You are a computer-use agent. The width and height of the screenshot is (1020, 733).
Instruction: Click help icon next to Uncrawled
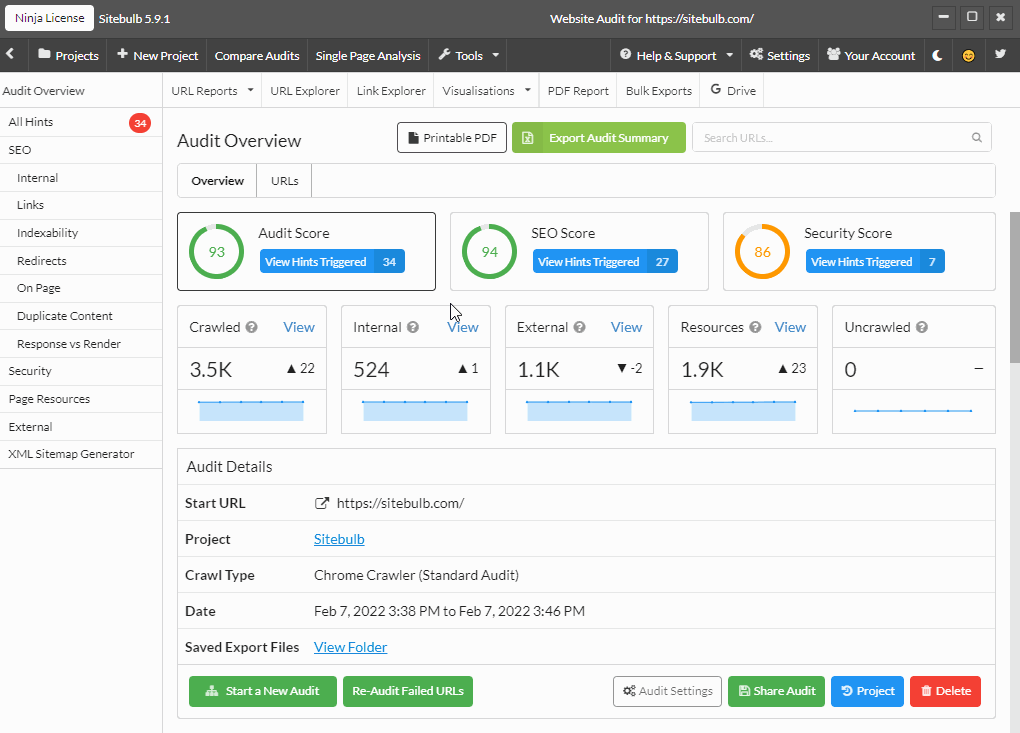click(922, 327)
